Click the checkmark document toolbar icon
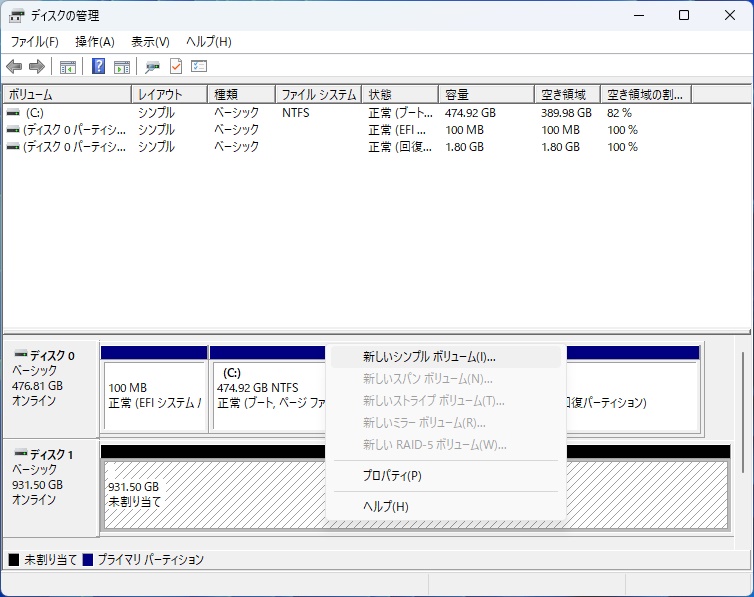 point(176,67)
